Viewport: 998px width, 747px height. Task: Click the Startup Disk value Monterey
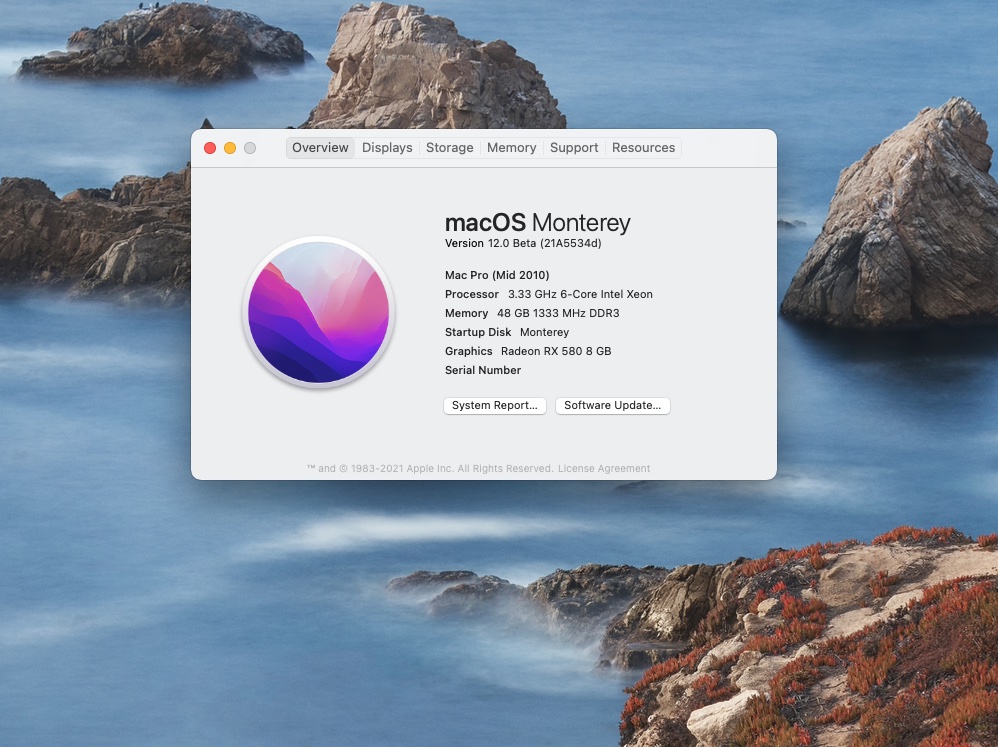tap(544, 332)
